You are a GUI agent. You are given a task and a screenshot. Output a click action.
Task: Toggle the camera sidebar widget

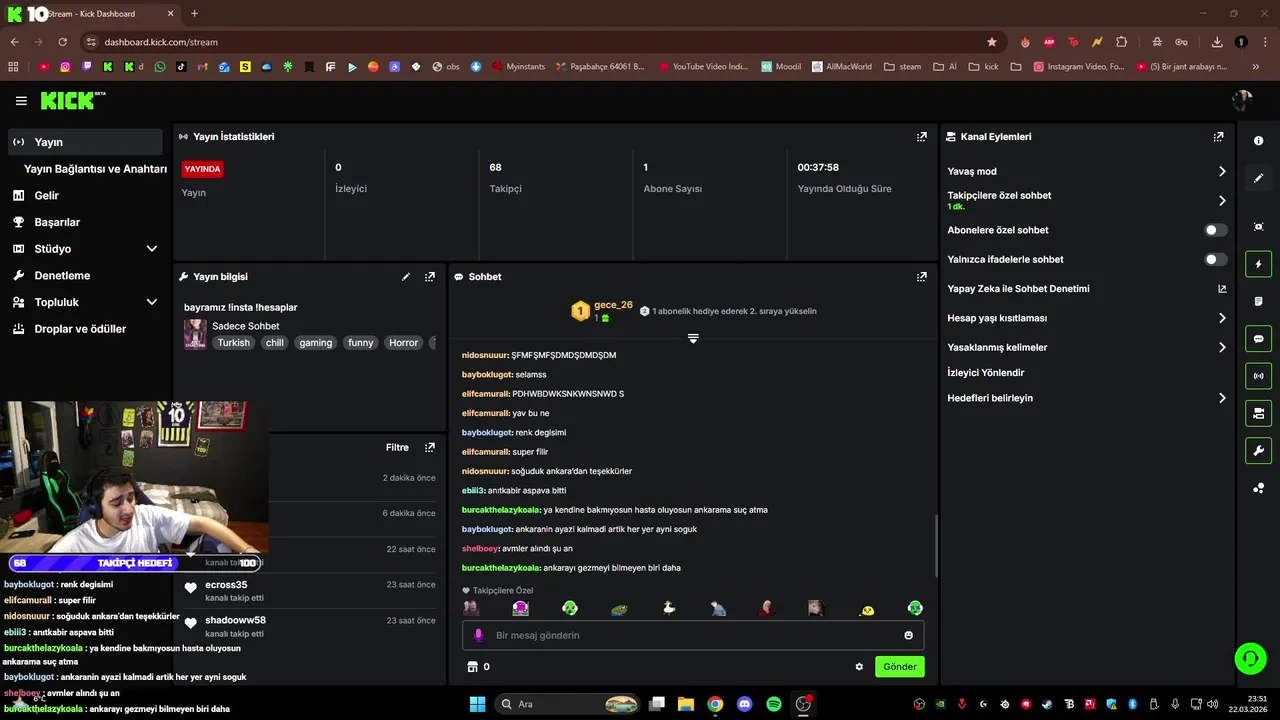click(x=1258, y=413)
